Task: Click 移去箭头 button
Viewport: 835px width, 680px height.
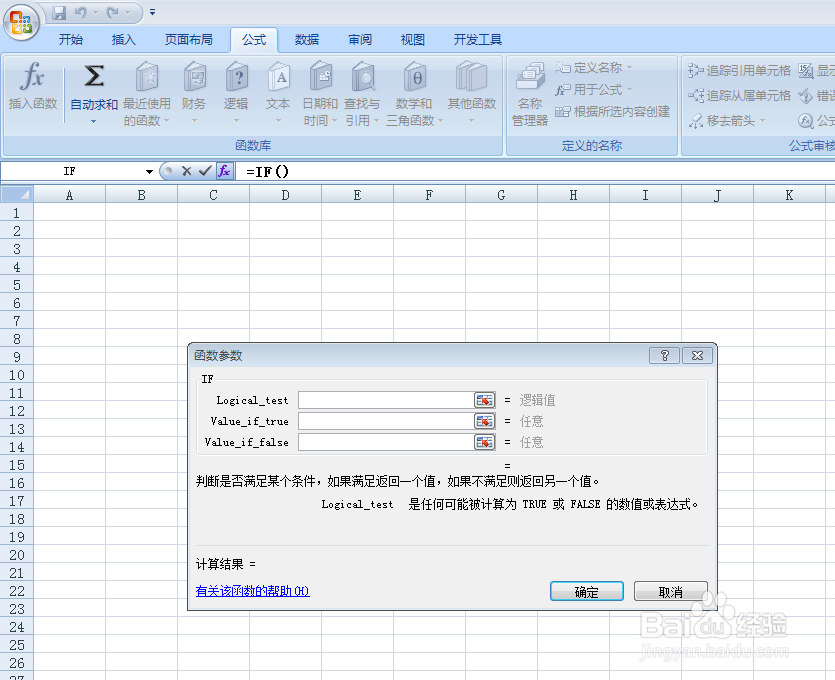Action: coord(722,121)
